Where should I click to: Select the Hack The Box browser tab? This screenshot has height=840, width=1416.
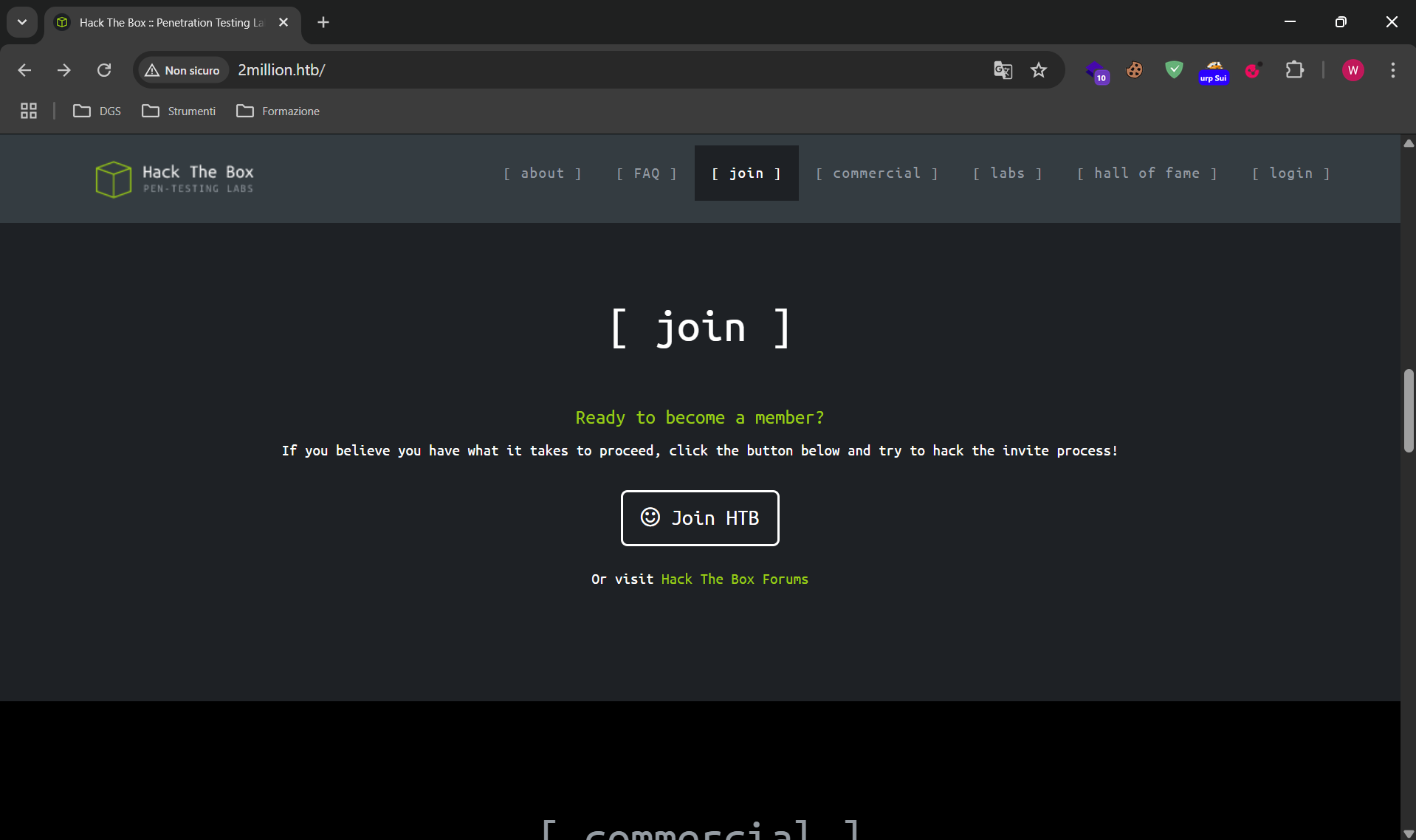[173, 22]
